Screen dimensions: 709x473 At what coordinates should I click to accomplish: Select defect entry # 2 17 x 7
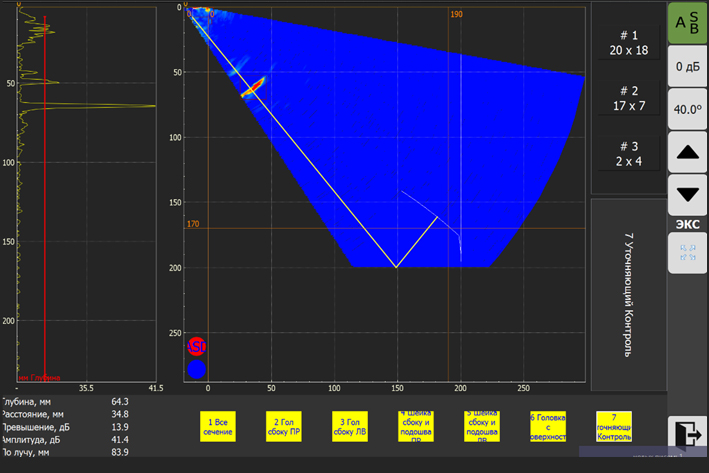pos(629,98)
